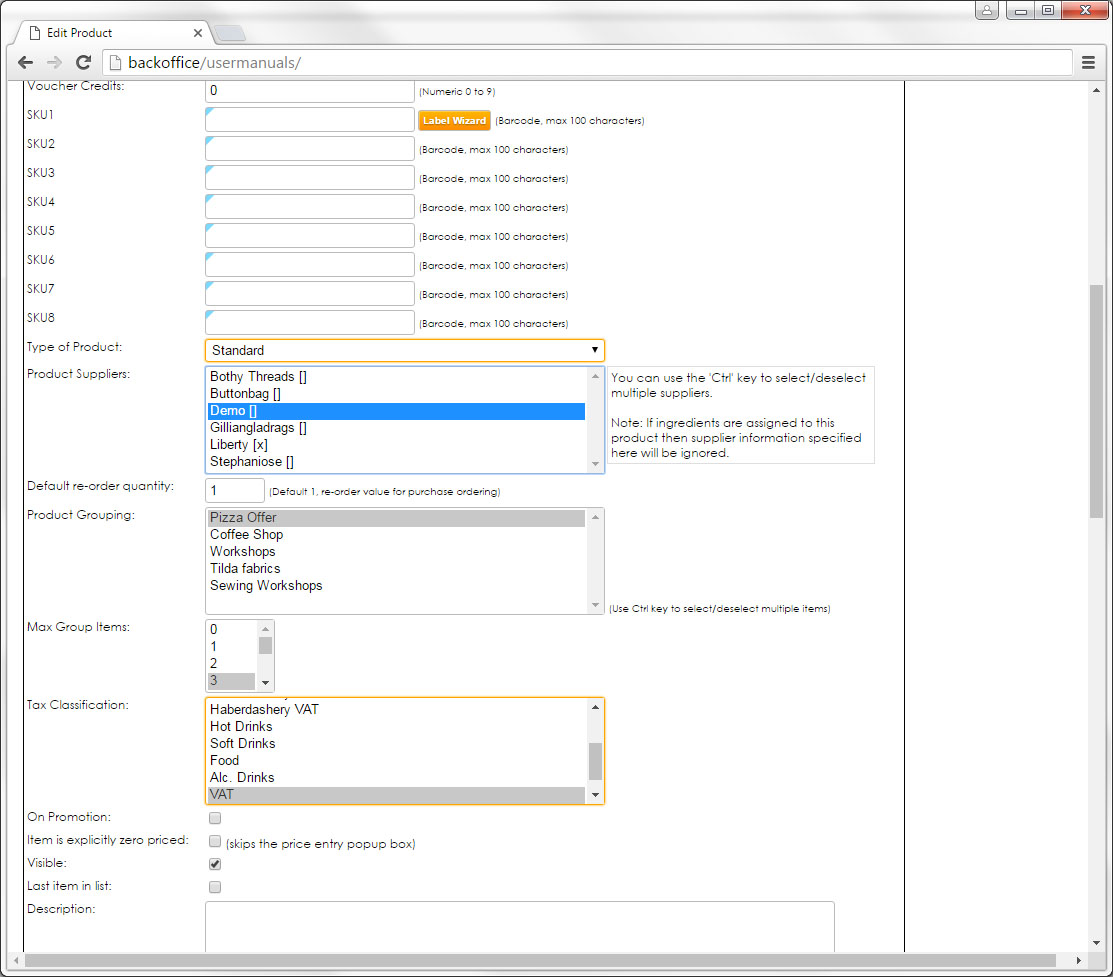Click the Max Group Items scrollbar thumb
The image size is (1113, 977).
[265, 645]
